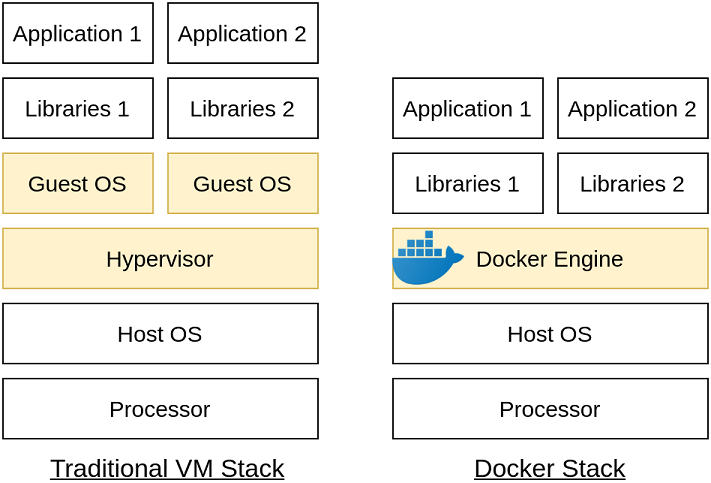Click Libraries 2 in the VM stack

pyautogui.click(x=242, y=108)
